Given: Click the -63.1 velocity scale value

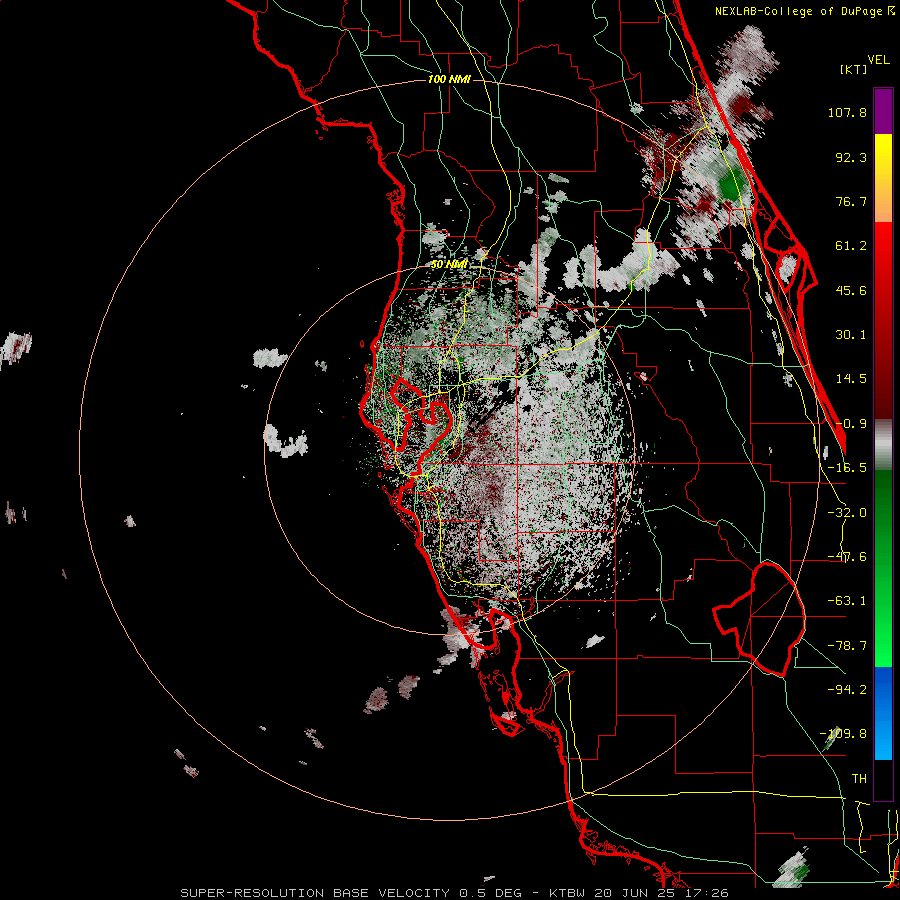Looking at the screenshot, I should (847, 601).
